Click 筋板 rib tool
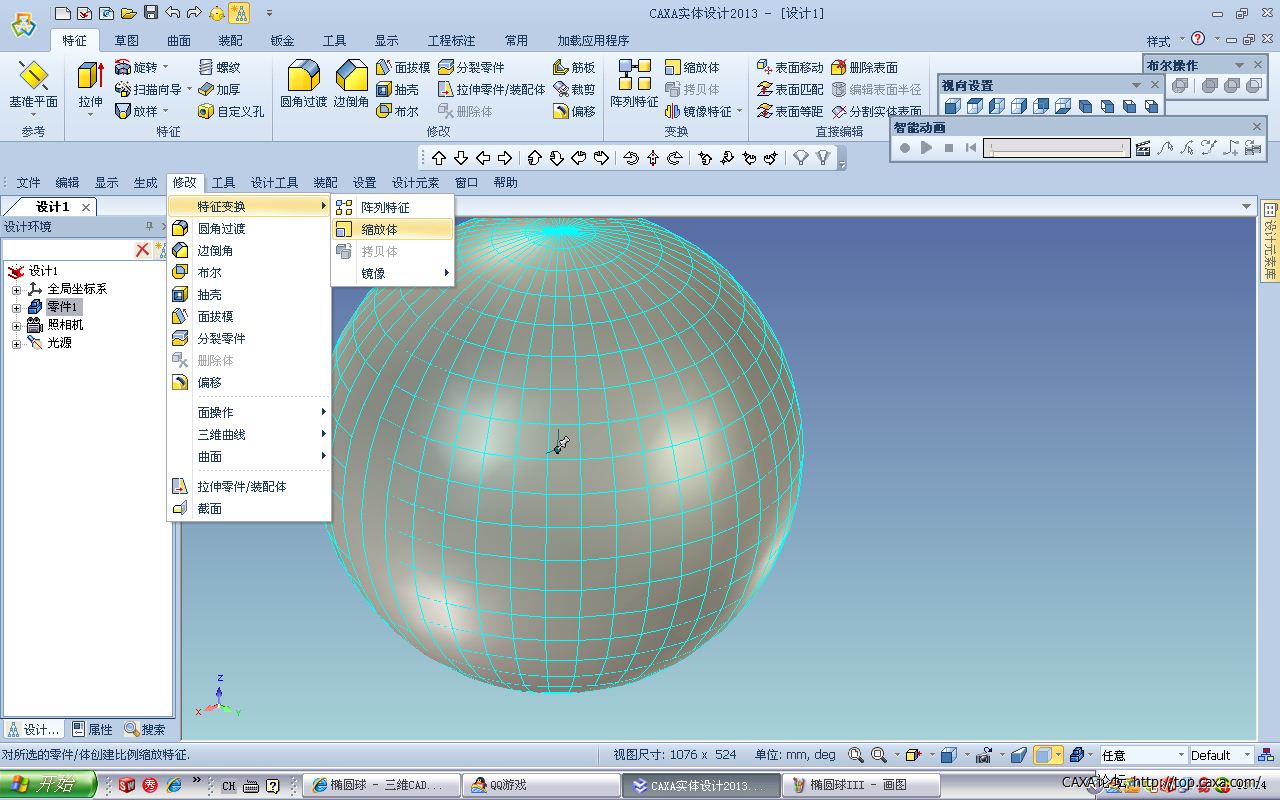 click(x=574, y=67)
